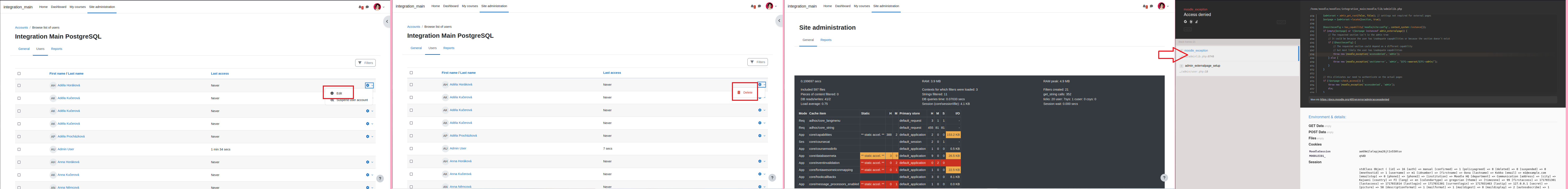
Task: Choose Suspend user account from the actions menu
Action: click(x=349, y=100)
